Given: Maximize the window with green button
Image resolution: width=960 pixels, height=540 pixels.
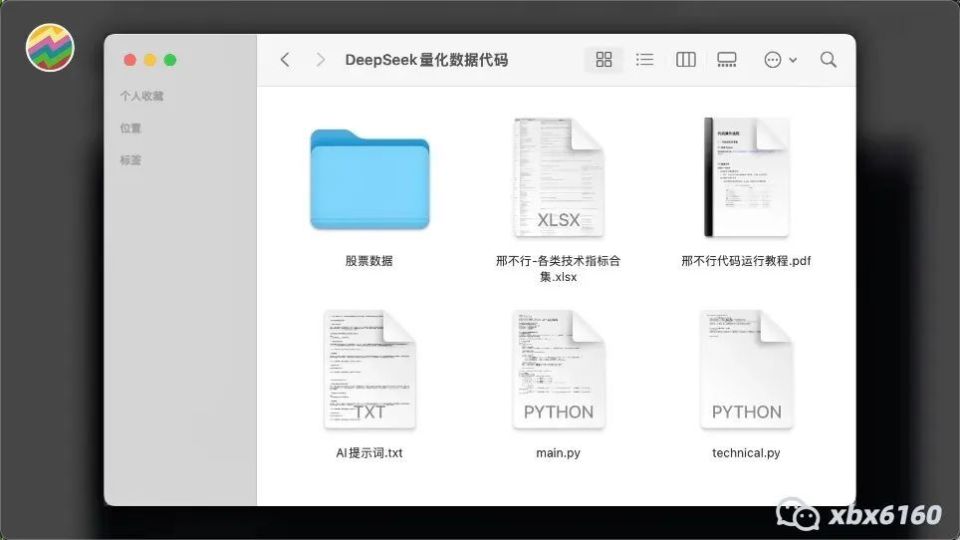Looking at the screenshot, I should click(170, 60).
